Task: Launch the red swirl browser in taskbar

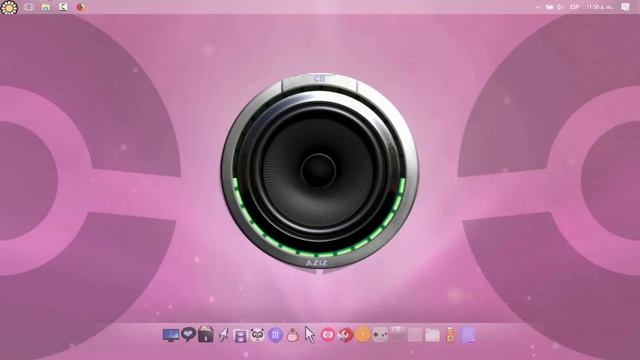Action: point(81,7)
